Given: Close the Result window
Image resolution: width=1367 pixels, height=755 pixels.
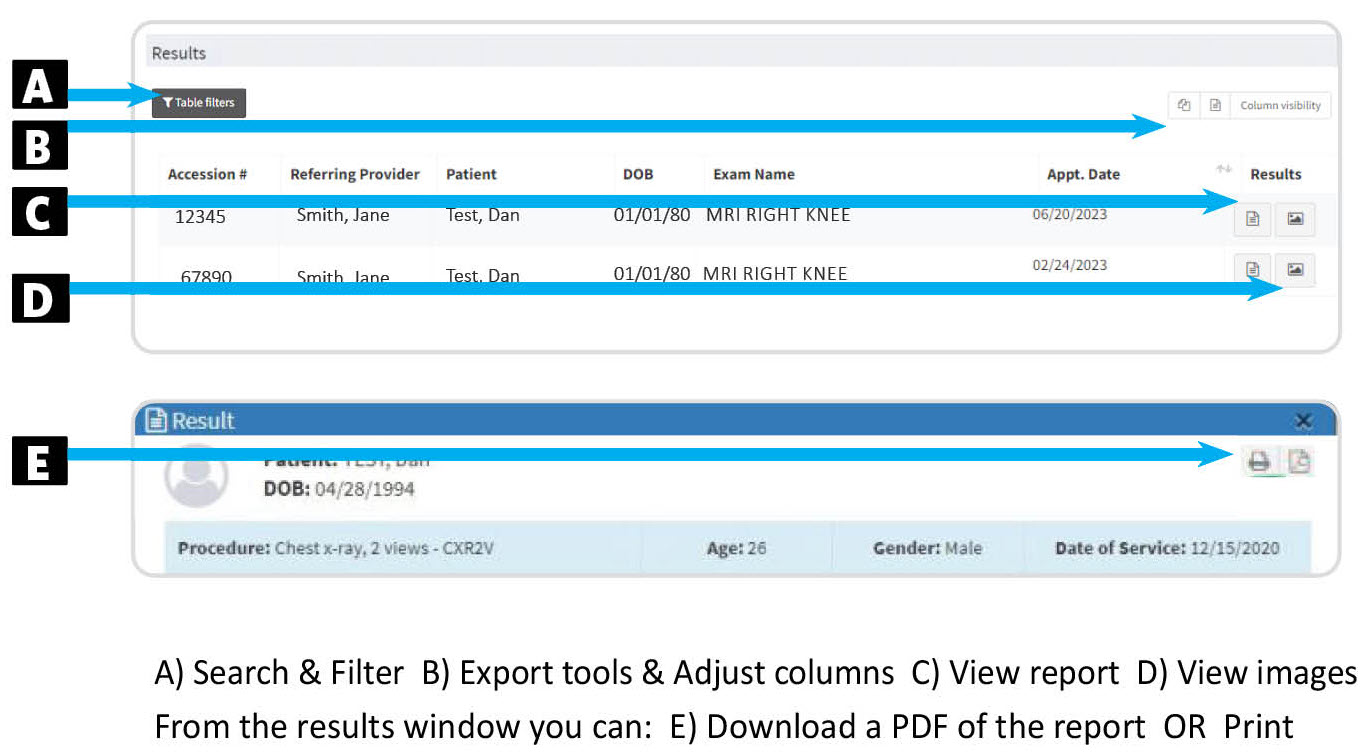Looking at the screenshot, I should 1303,421.
